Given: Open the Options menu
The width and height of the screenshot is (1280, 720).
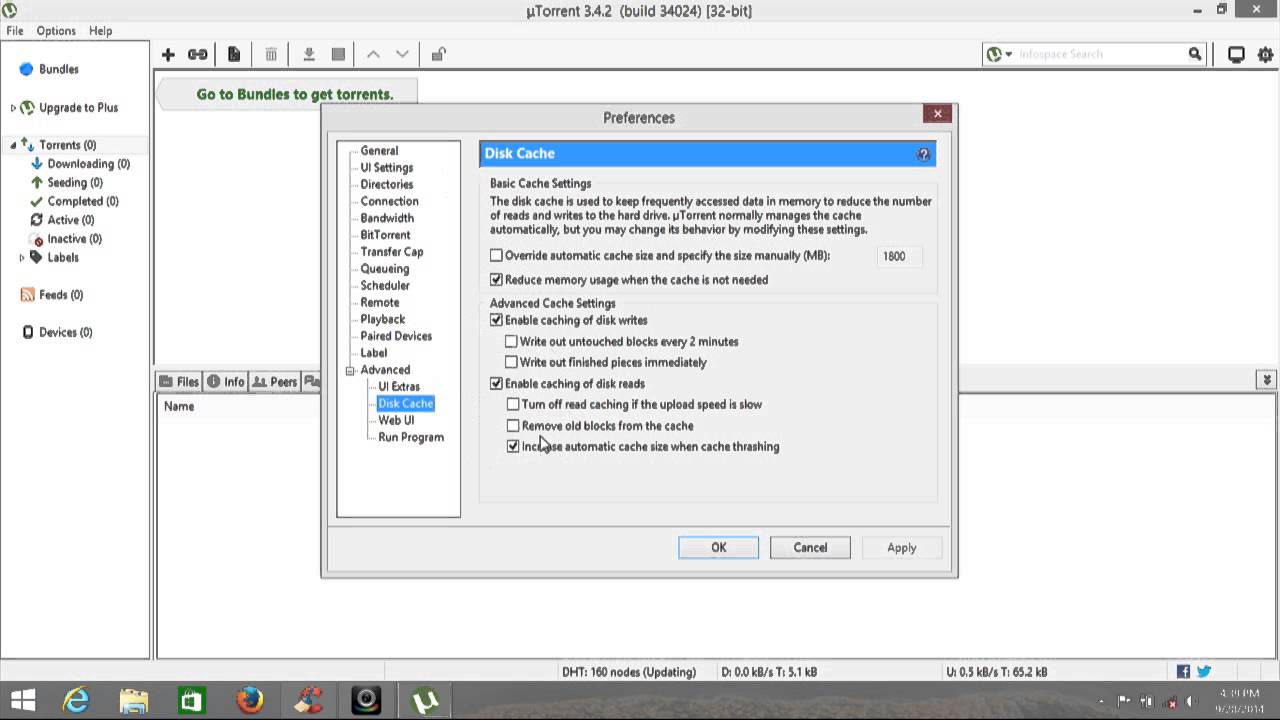Looking at the screenshot, I should [x=56, y=31].
